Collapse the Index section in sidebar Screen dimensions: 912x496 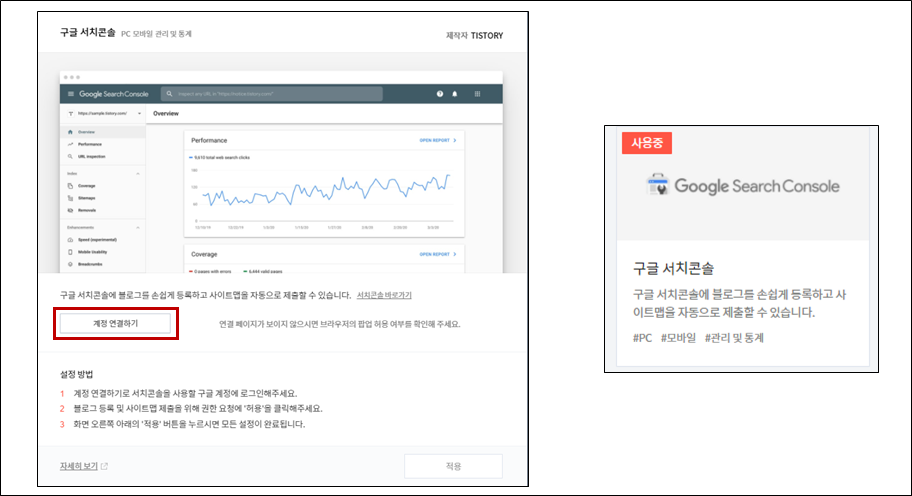138,174
